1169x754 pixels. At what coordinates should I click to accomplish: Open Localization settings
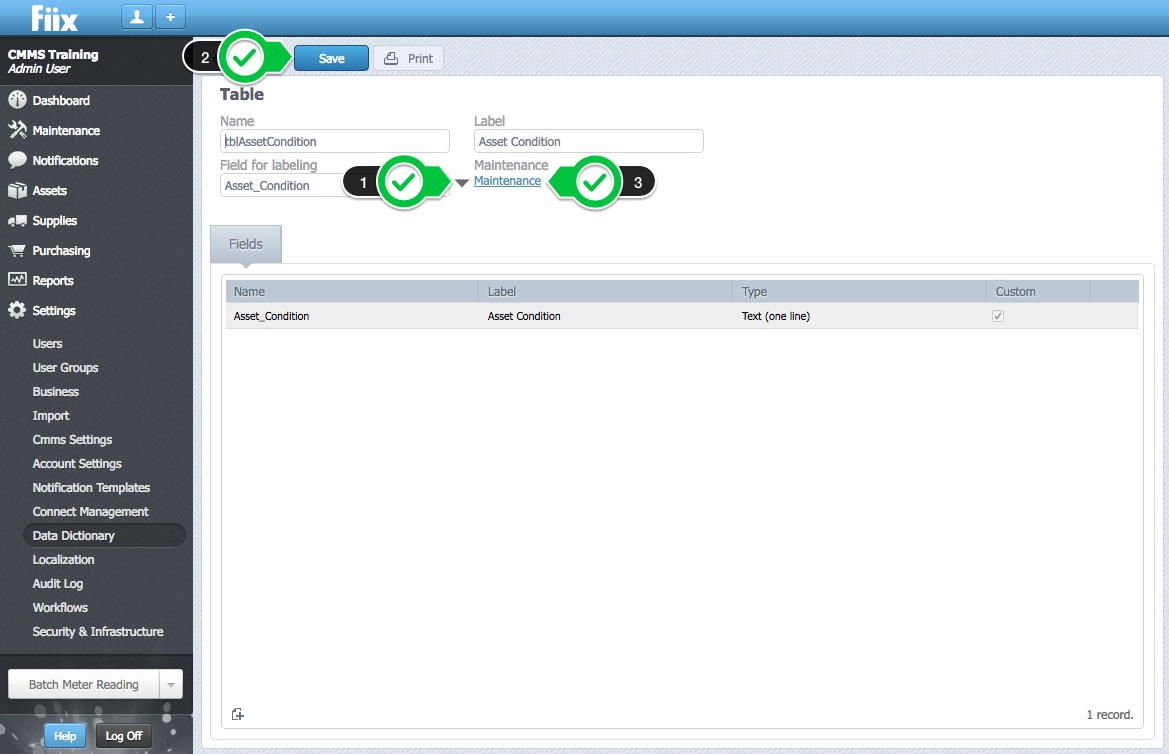63,559
